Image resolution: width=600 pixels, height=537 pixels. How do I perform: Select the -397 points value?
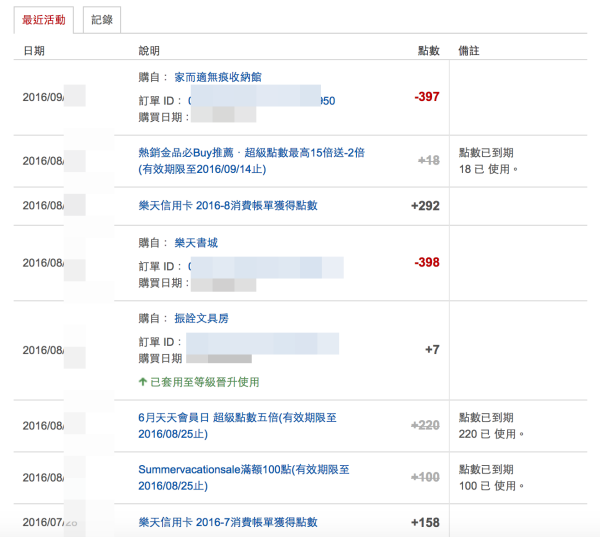point(426,97)
